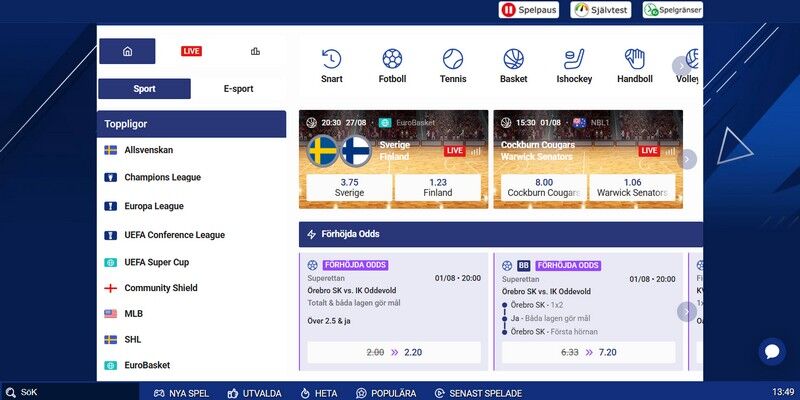
Task: Click the LIVE badge on Sverige–Finland card
Action: pos(454,151)
